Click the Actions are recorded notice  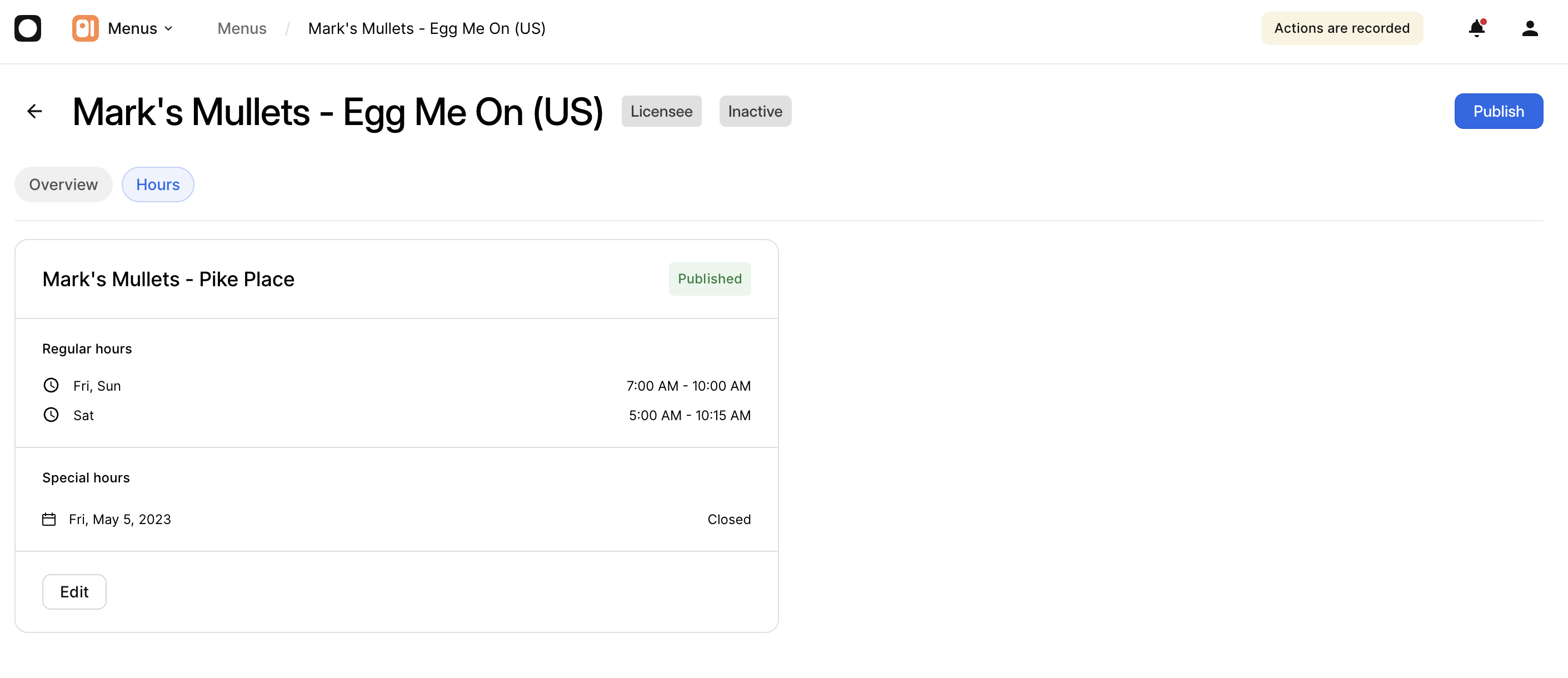[x=1341, y=28]
